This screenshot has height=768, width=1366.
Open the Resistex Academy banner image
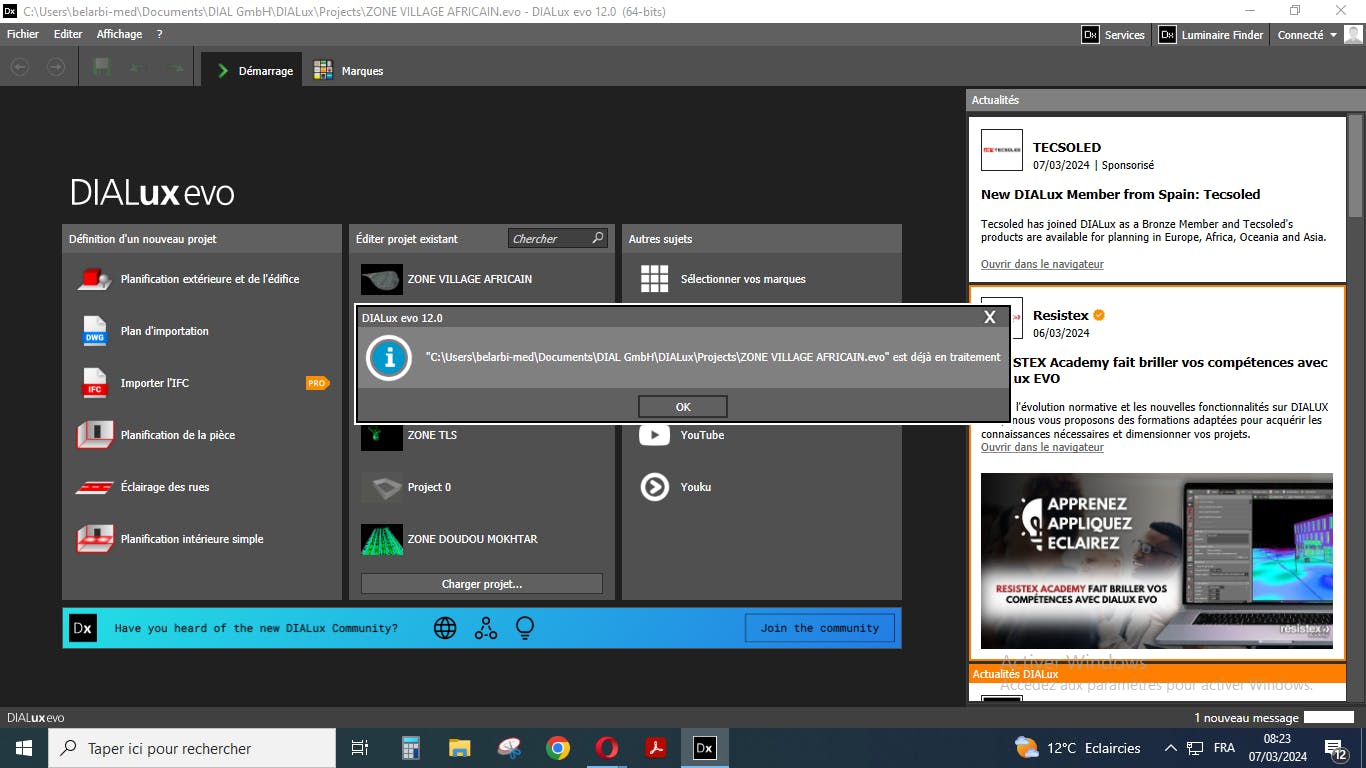pyautogui.click(x=1157, y=561)
